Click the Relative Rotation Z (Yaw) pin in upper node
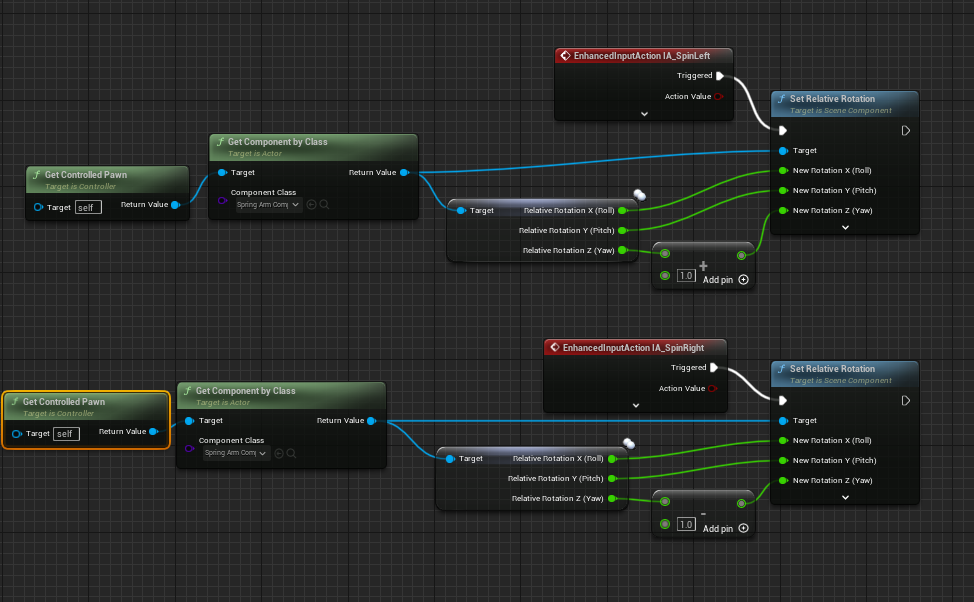 pyautogui.click(x=623, y=250)
